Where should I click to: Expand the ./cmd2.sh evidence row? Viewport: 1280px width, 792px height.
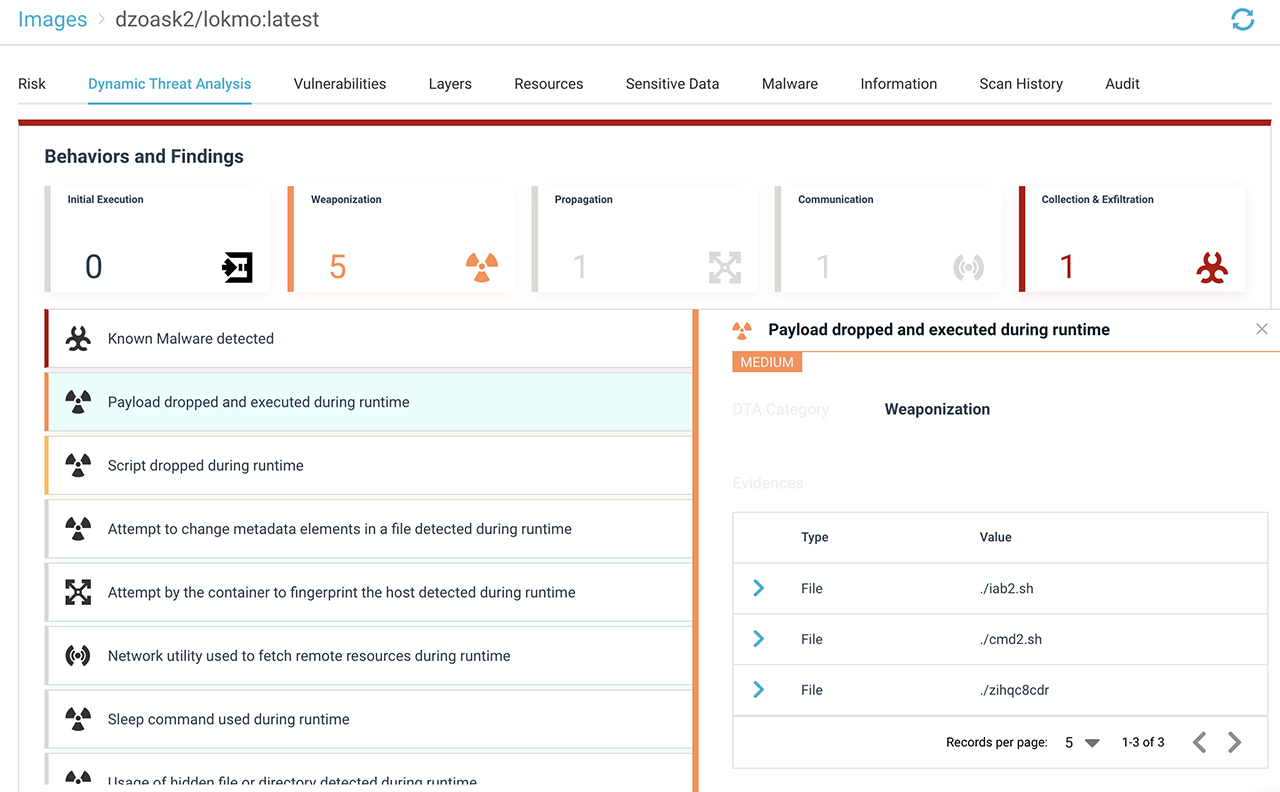(758, 639)
